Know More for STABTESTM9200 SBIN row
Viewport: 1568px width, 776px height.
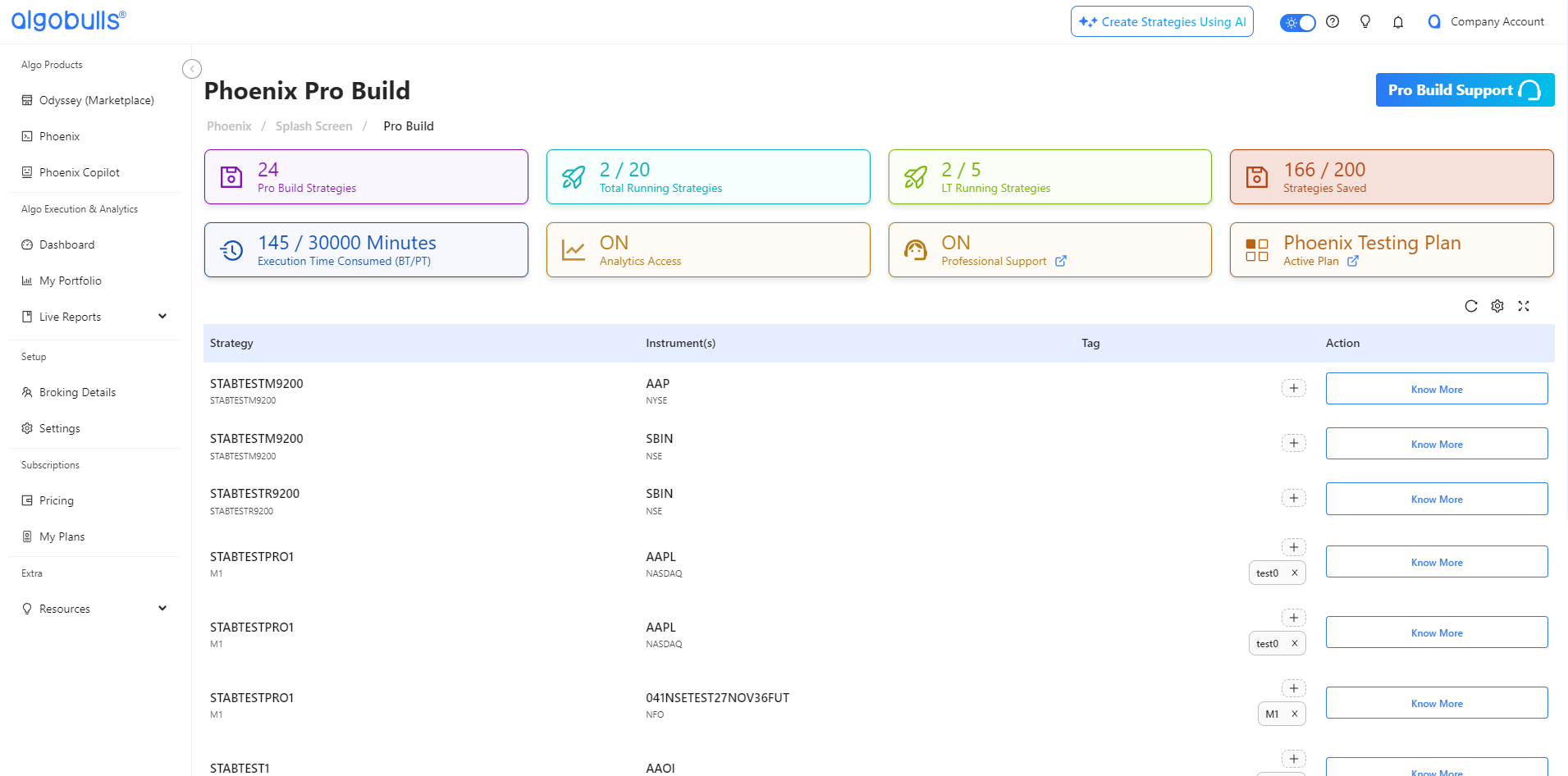(1437, 444)
